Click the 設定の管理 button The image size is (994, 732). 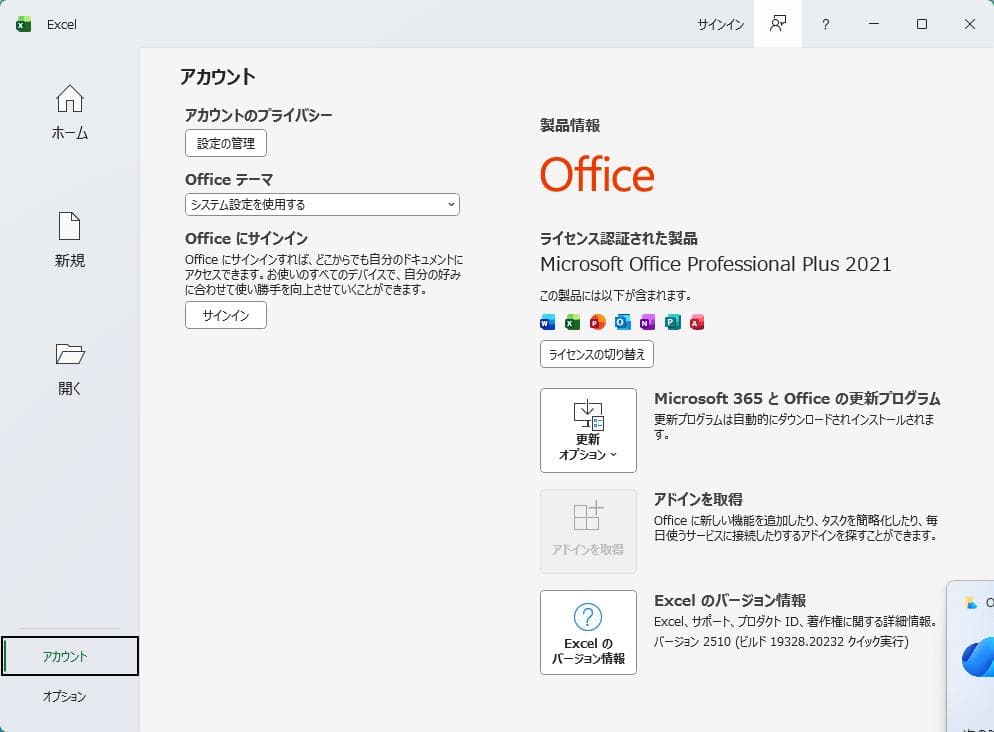point(225,143)
